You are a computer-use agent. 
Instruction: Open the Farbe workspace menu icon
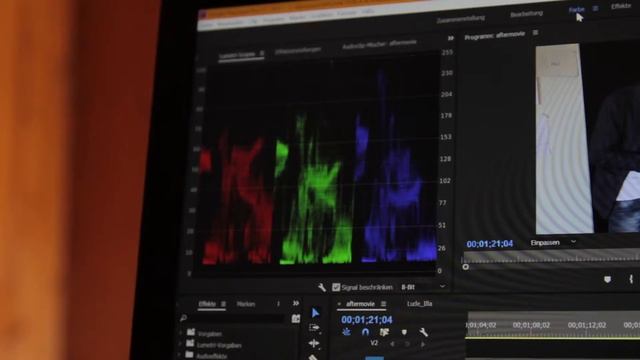596,8
